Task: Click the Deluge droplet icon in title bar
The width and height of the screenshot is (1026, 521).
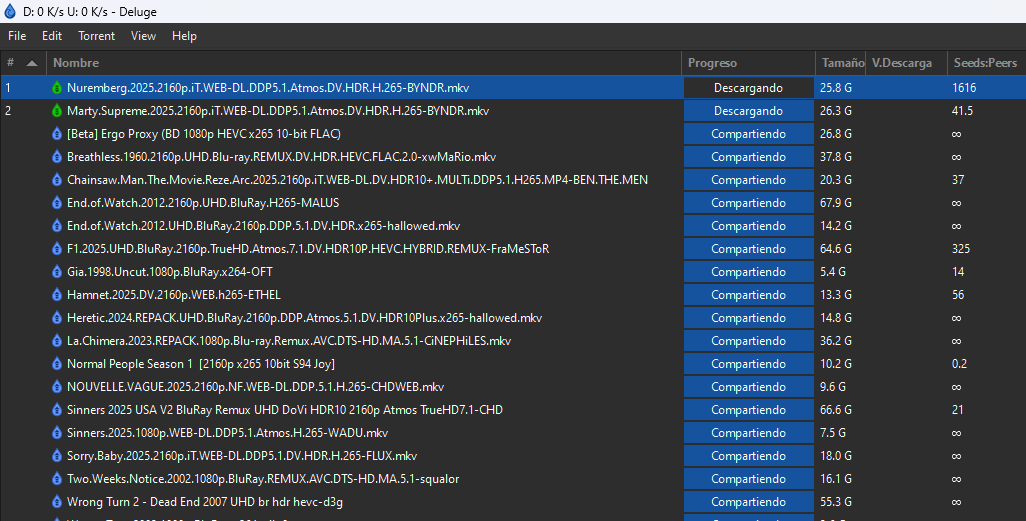Action: [x=10, y=11]
